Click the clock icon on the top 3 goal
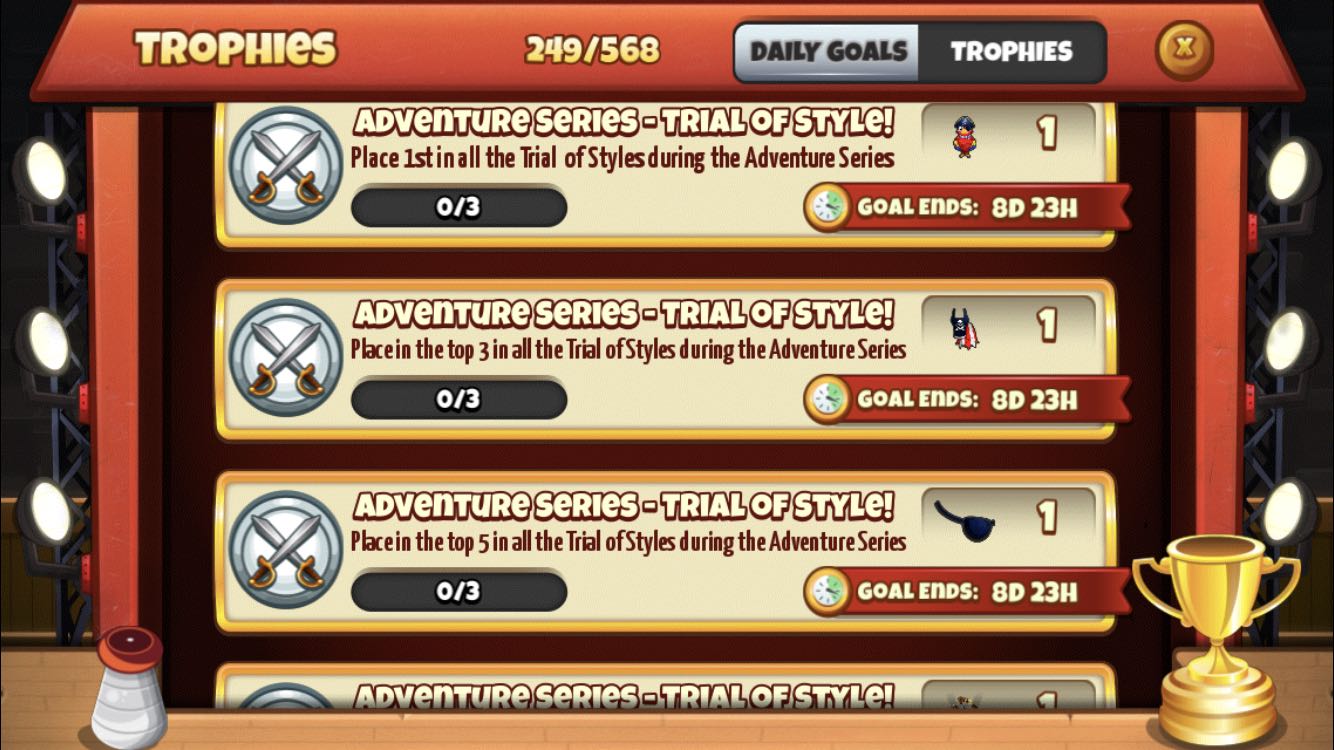Screen dimensions: 1334x750 828,399
